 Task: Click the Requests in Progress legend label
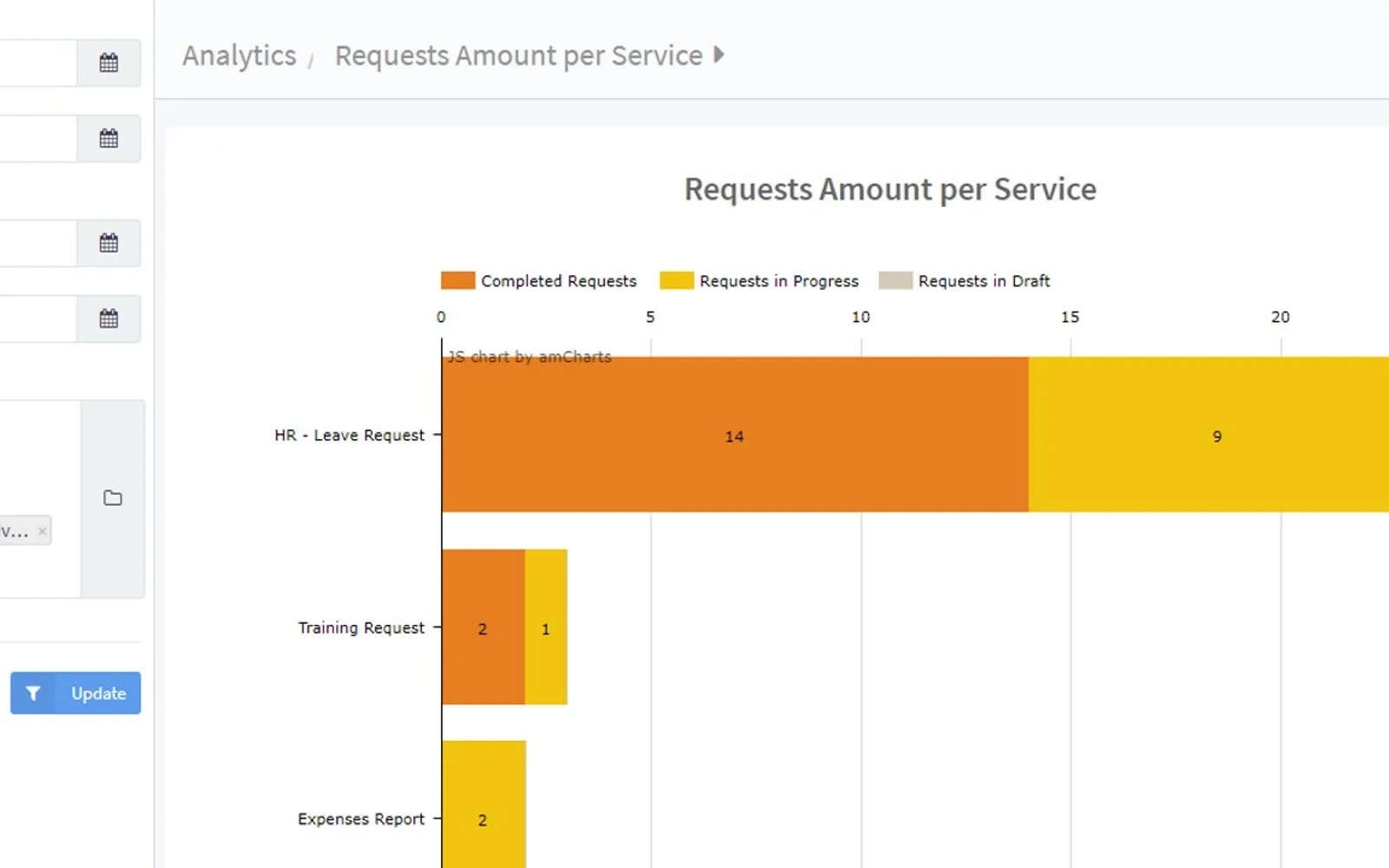(x=779, y=281)
